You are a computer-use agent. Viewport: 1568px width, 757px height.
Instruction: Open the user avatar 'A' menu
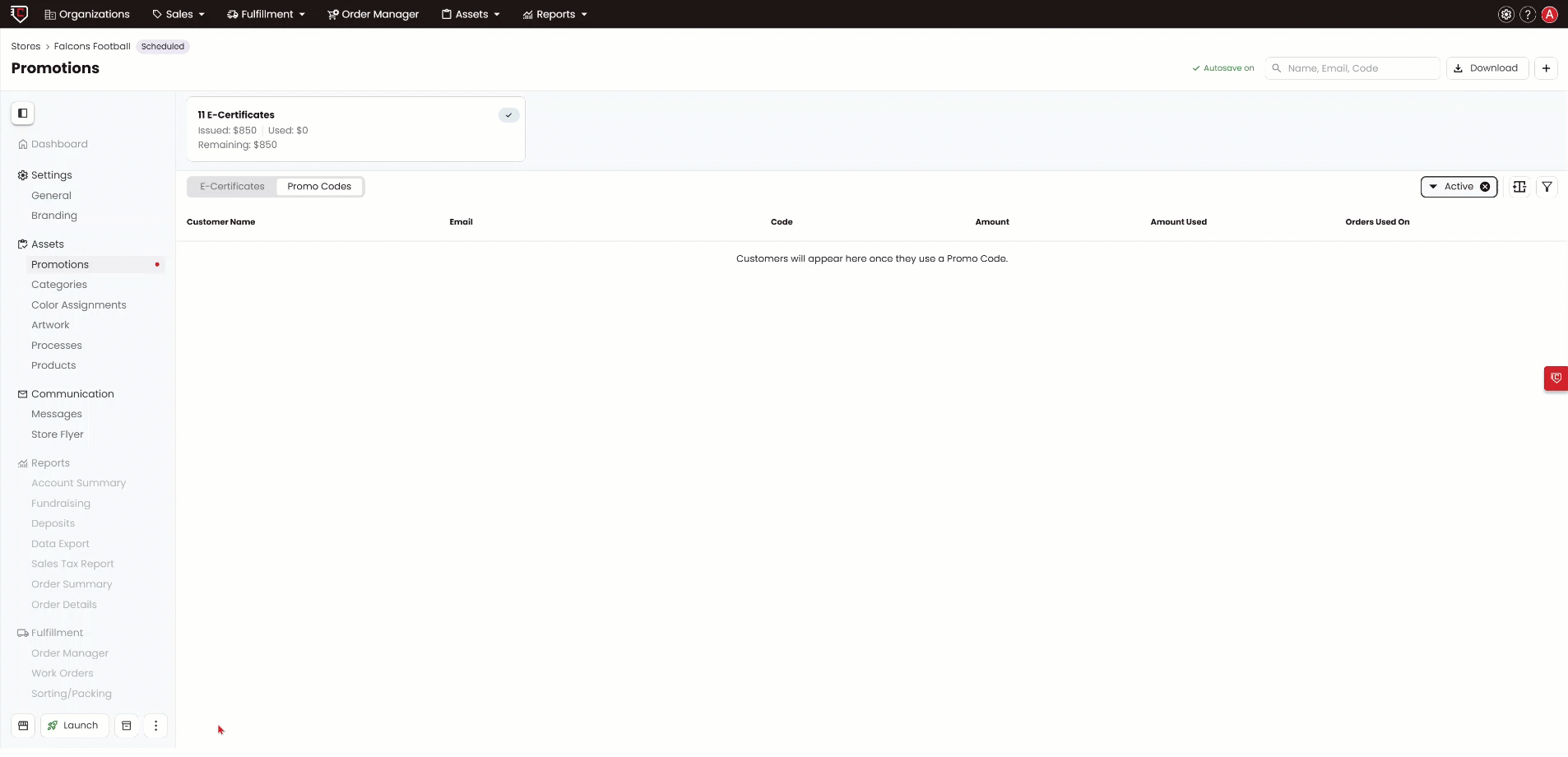click(1550, 14)
